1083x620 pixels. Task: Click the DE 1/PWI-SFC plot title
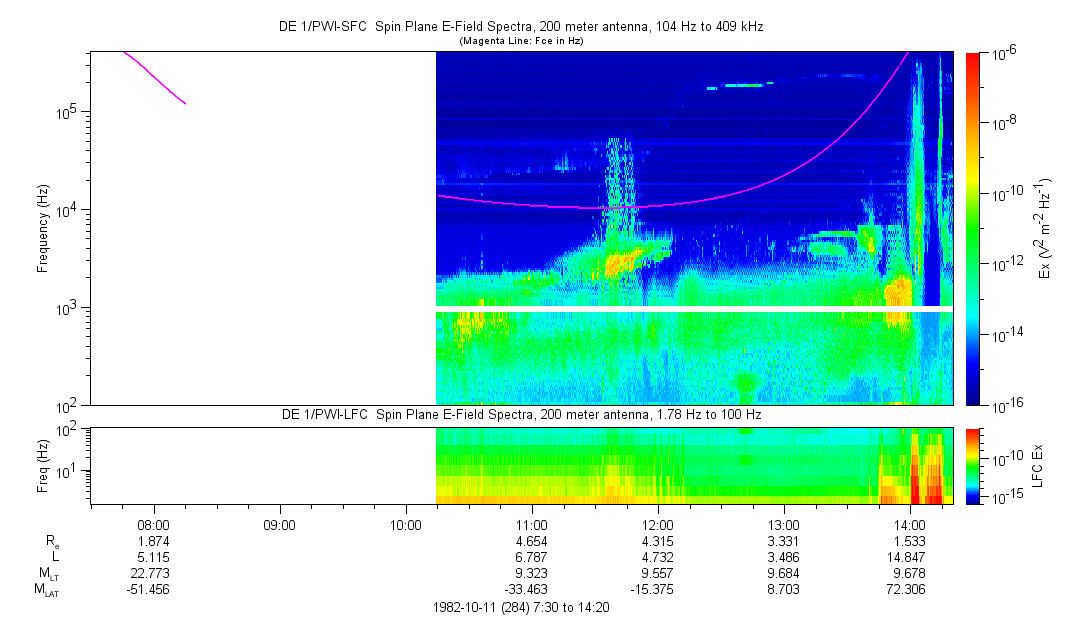pos(520,27)
